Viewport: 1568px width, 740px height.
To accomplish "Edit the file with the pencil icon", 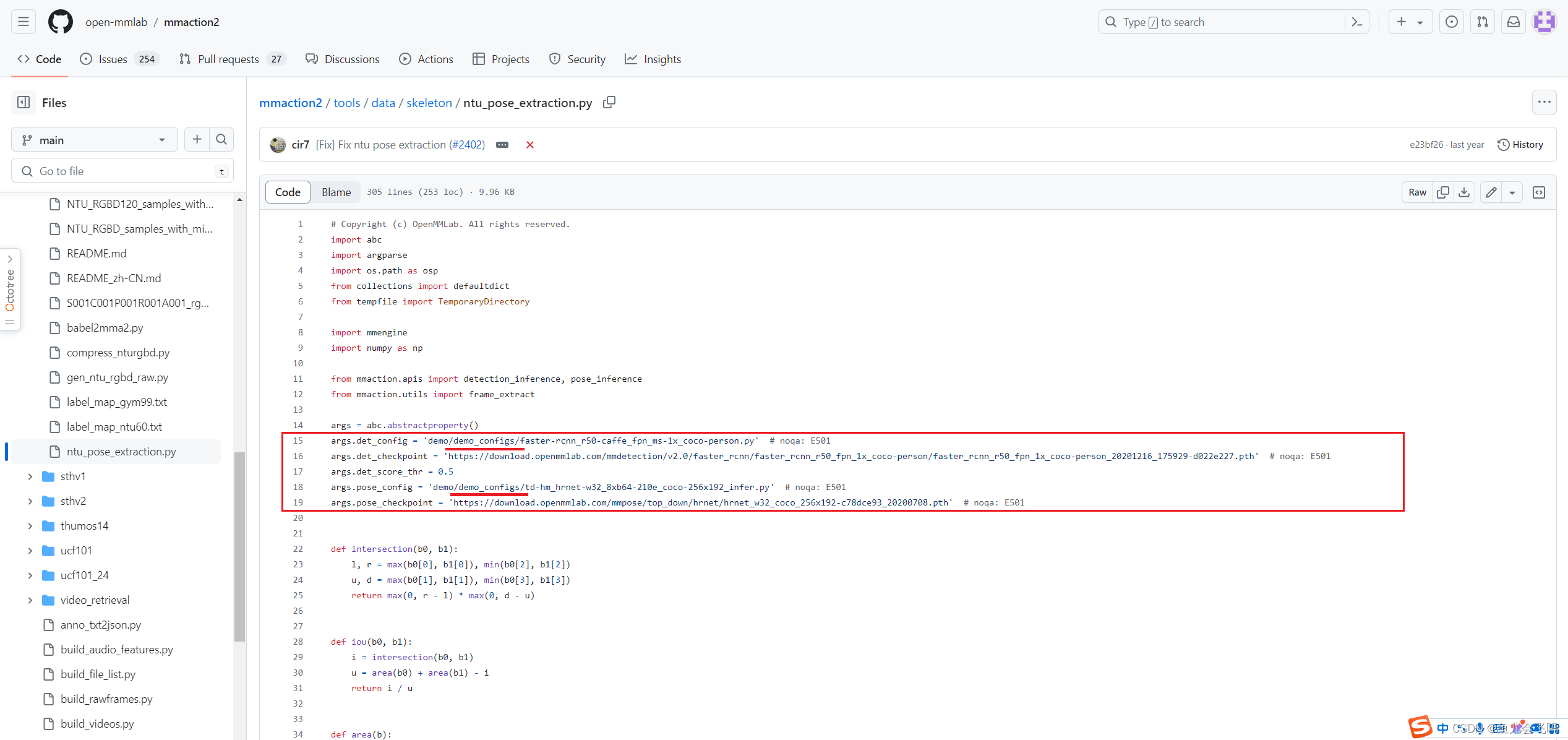I will pos(1491,192).
